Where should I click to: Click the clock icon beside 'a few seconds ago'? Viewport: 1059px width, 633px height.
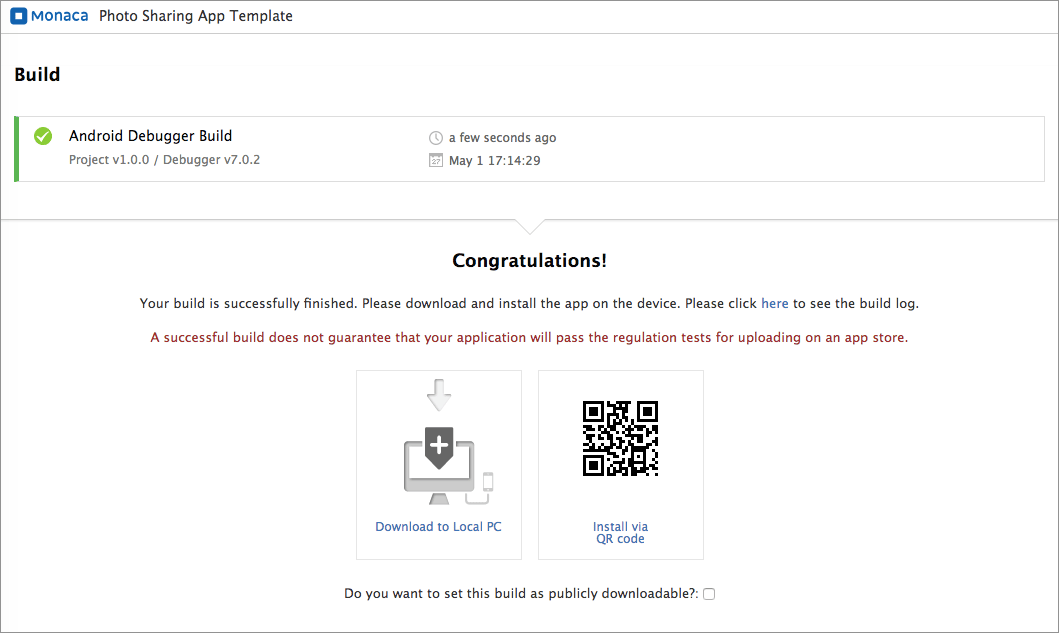(436, 138)
